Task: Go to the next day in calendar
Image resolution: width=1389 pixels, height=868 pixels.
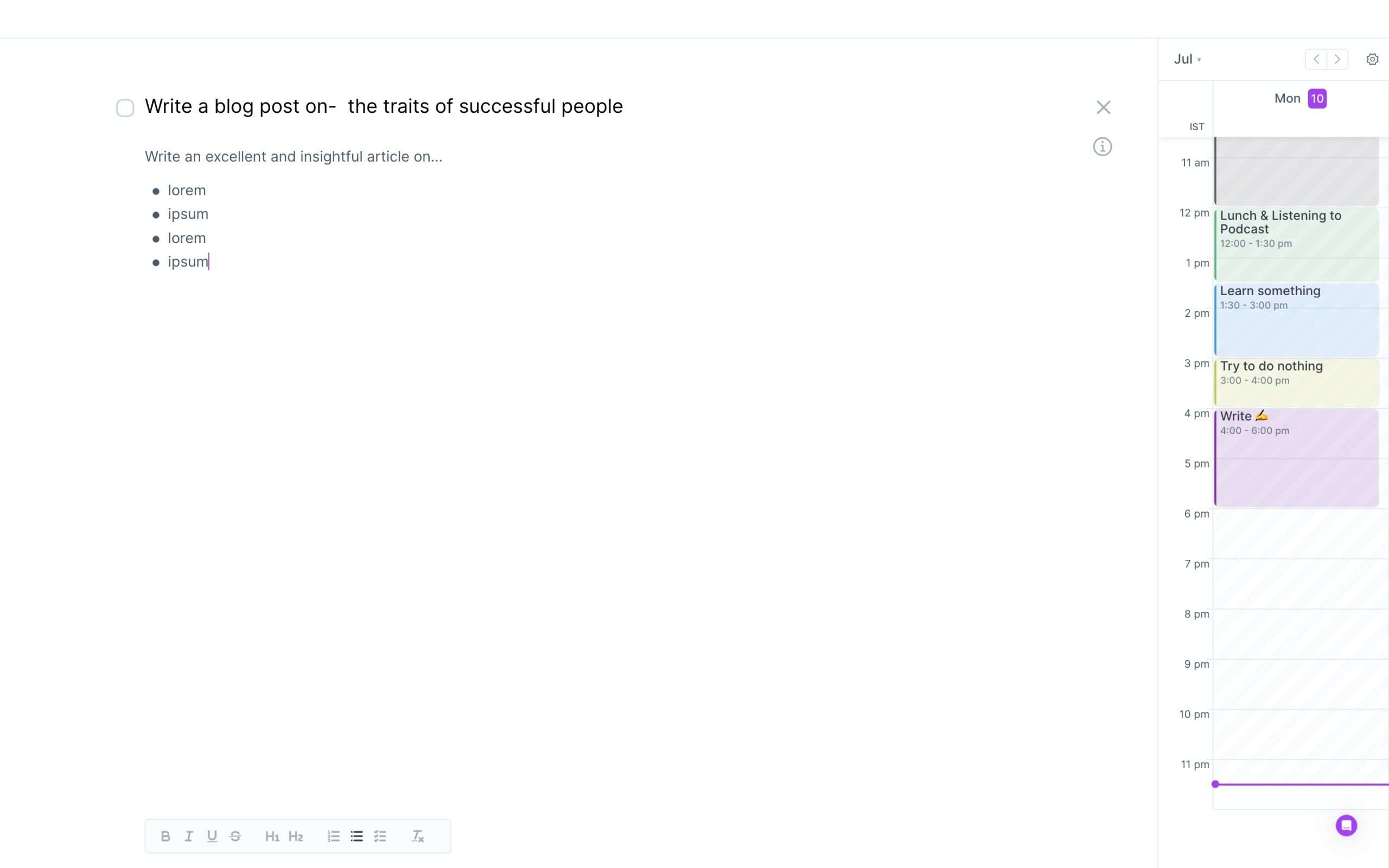Action: coord(1337,59)
